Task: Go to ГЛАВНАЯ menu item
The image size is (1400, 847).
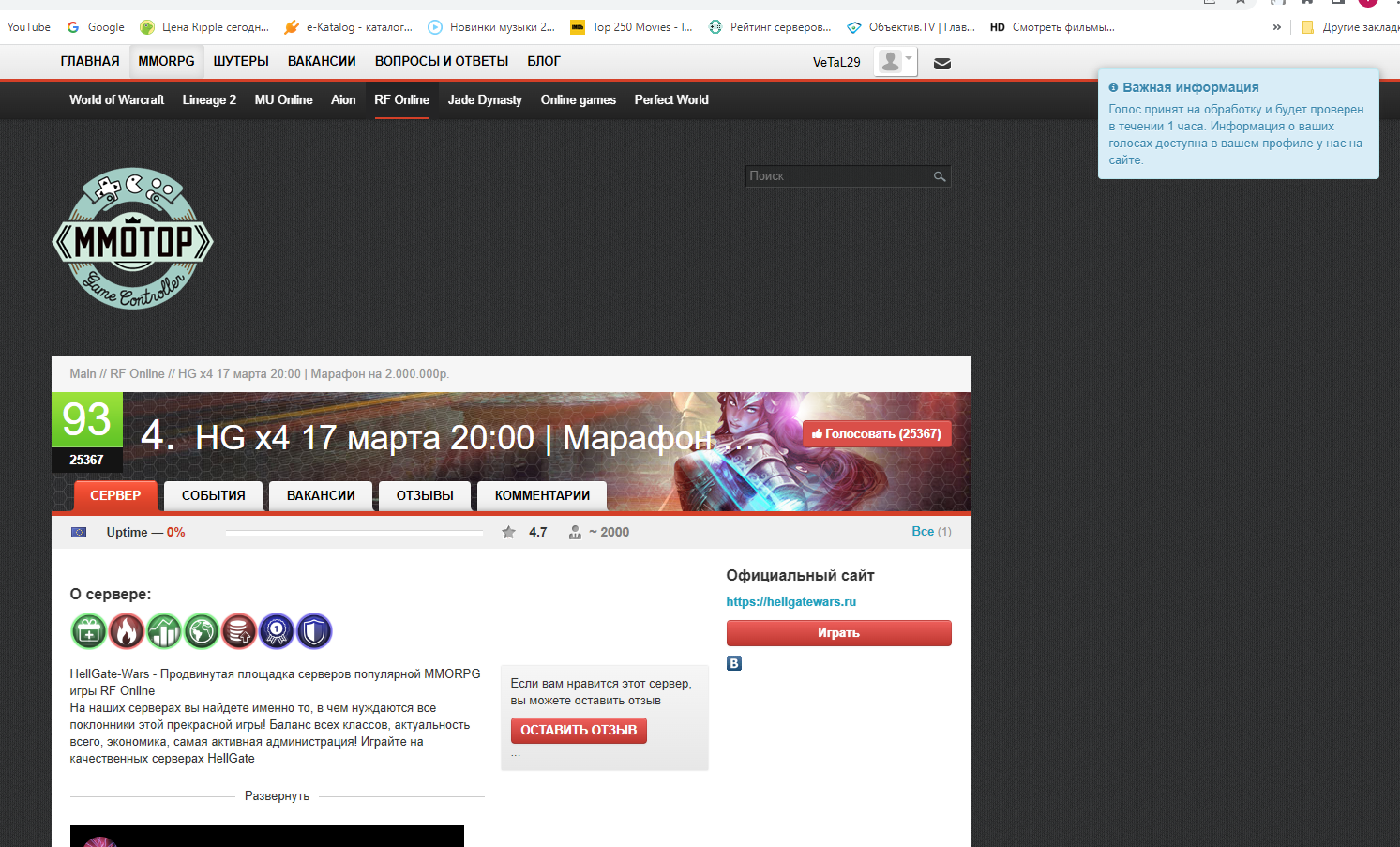Action: pos(90,61)
